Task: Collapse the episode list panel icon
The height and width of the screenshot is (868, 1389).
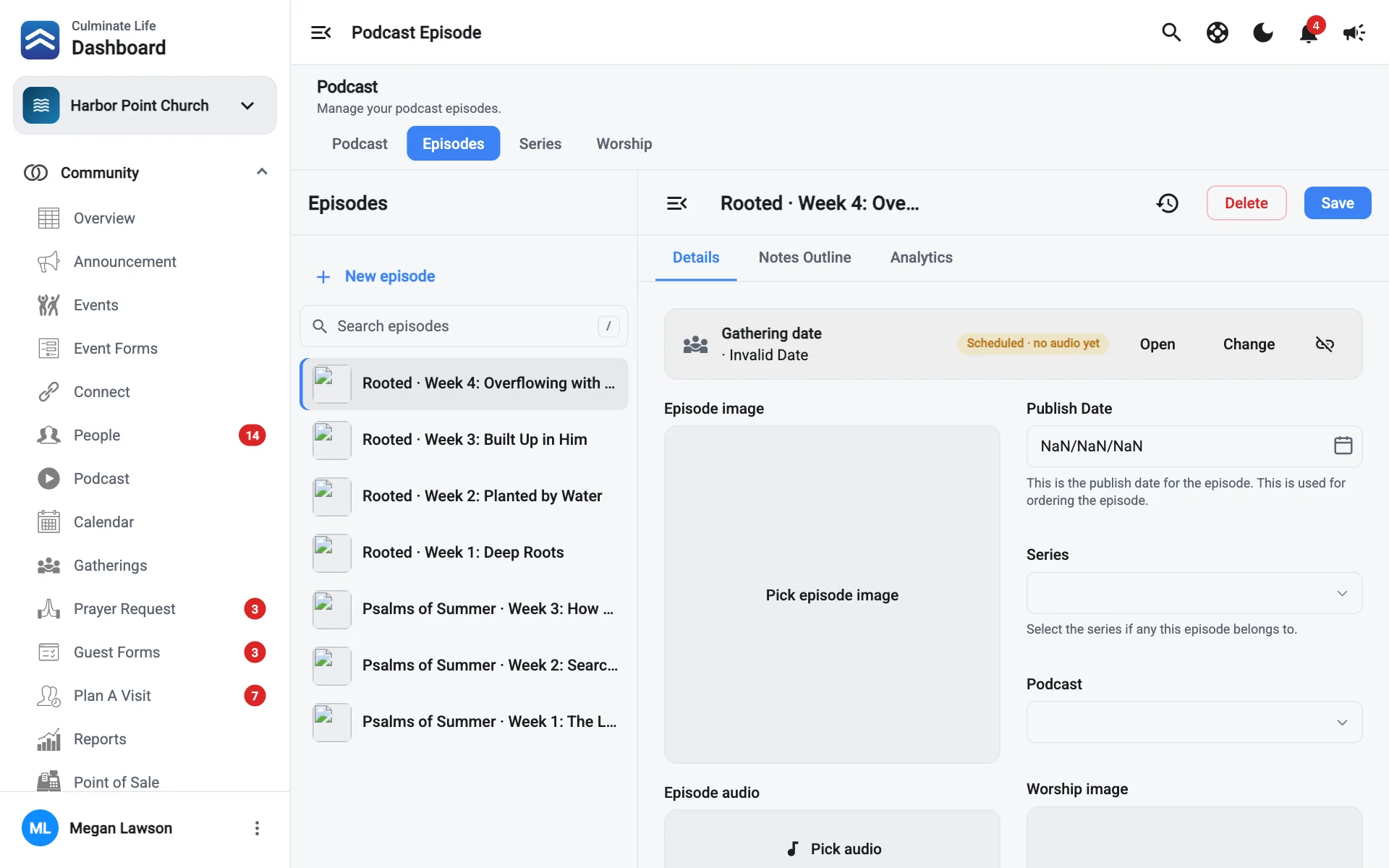Action: 676,203
